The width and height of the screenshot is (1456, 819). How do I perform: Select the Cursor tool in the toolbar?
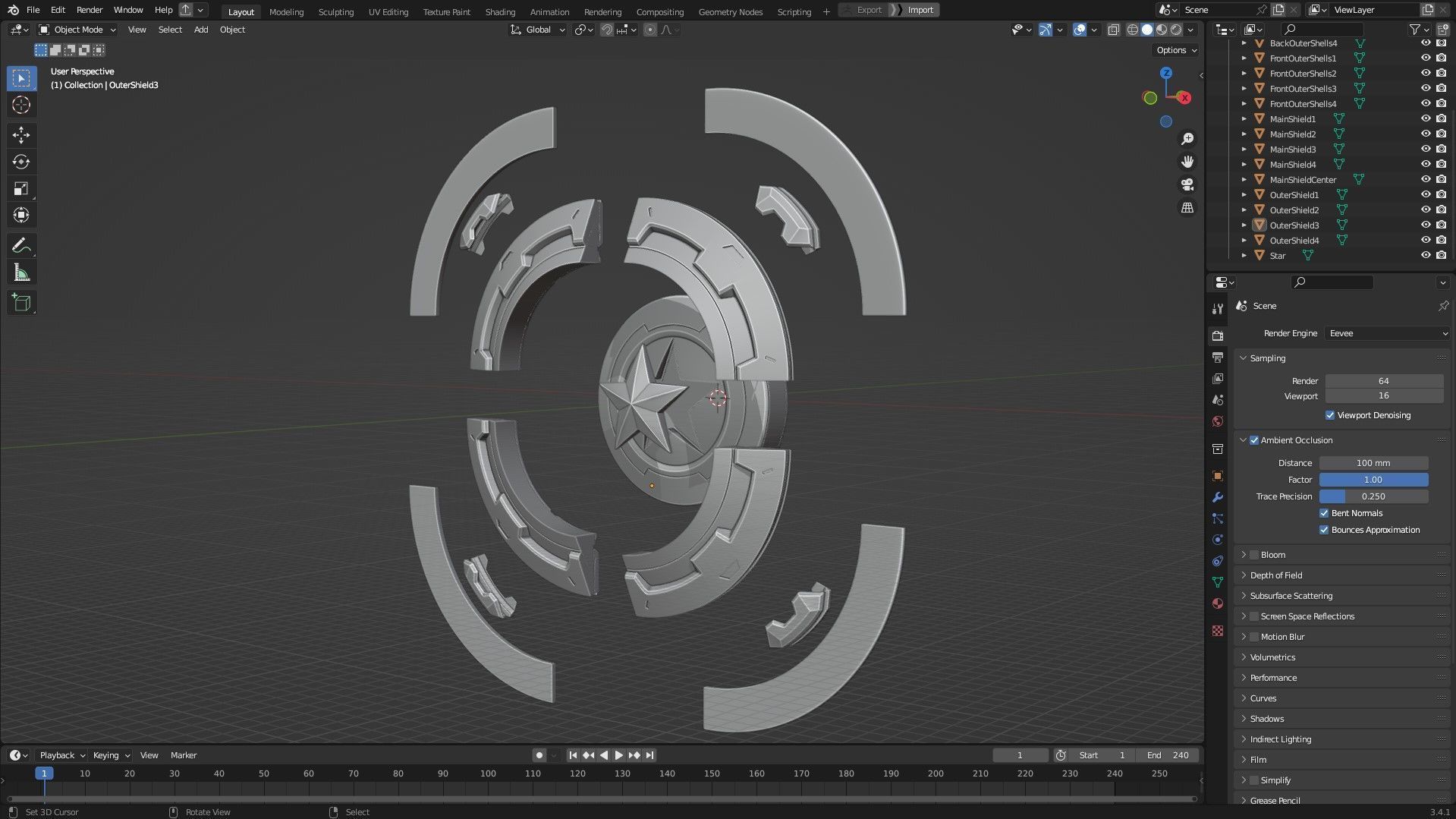[21, 105]
